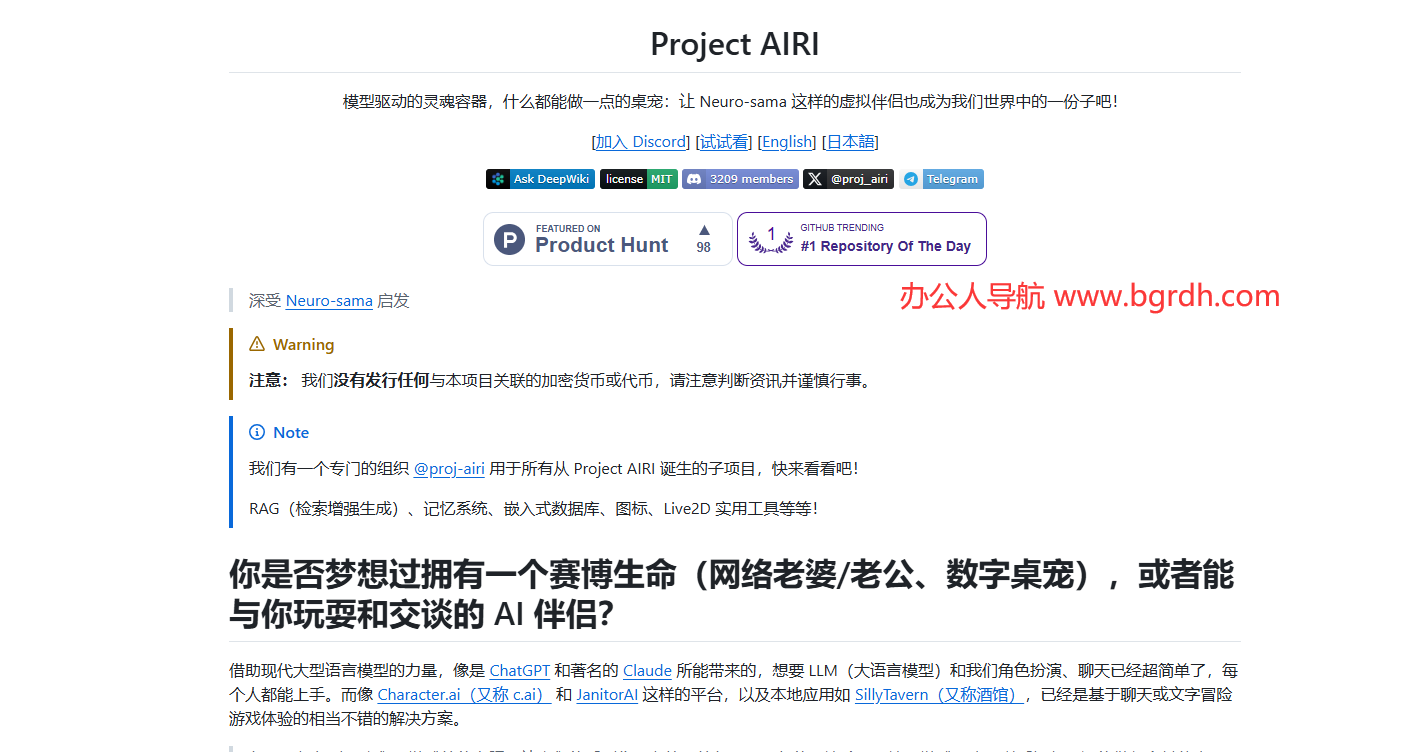Click the Product Hunt featured badge
The image size is (1427, 752).
coord(590,238)
